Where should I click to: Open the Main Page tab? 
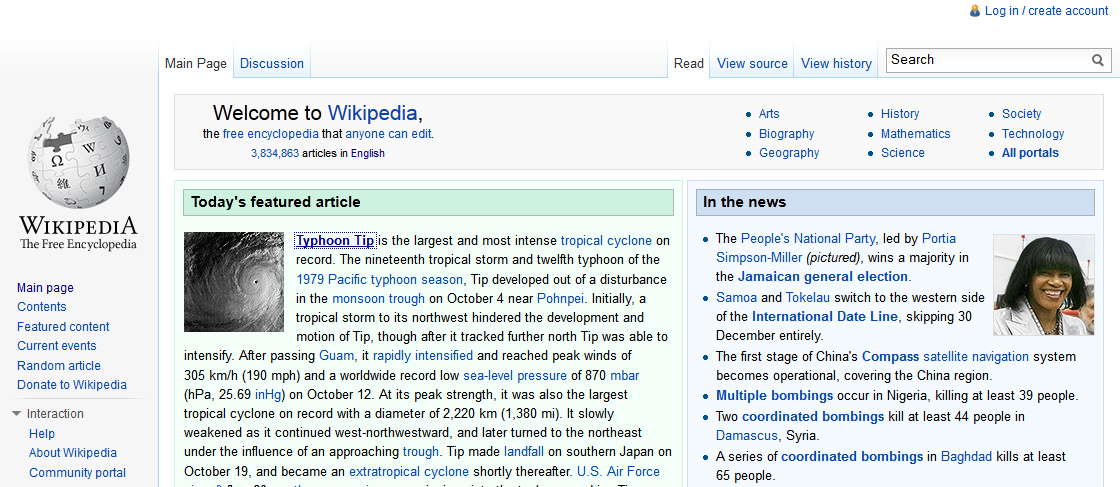click(x=196, y=64)
